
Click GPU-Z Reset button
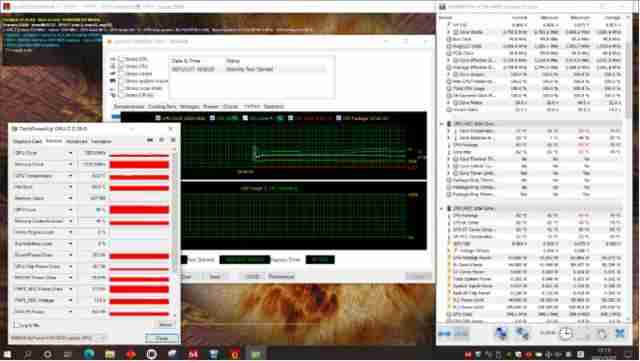click(165, 325)
